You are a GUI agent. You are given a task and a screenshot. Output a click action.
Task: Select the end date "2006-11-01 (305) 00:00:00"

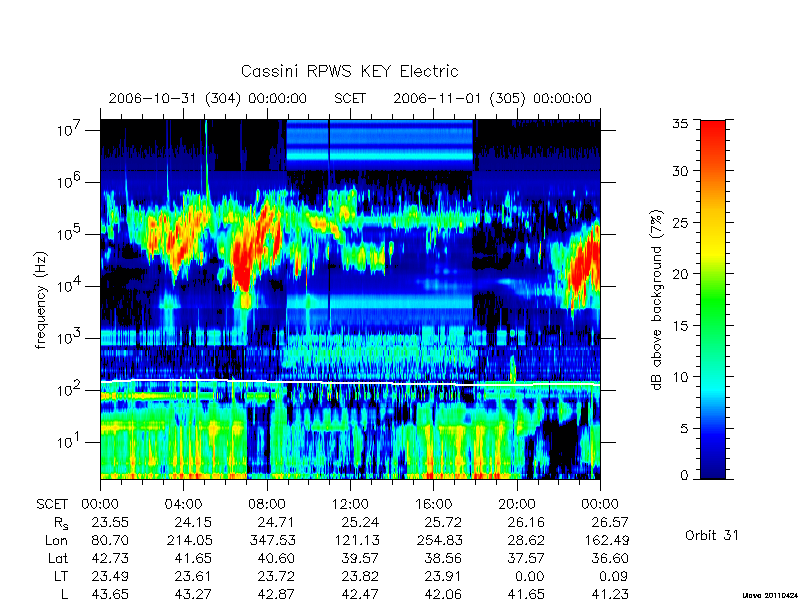pyautogui.click(x=492, y=98)
